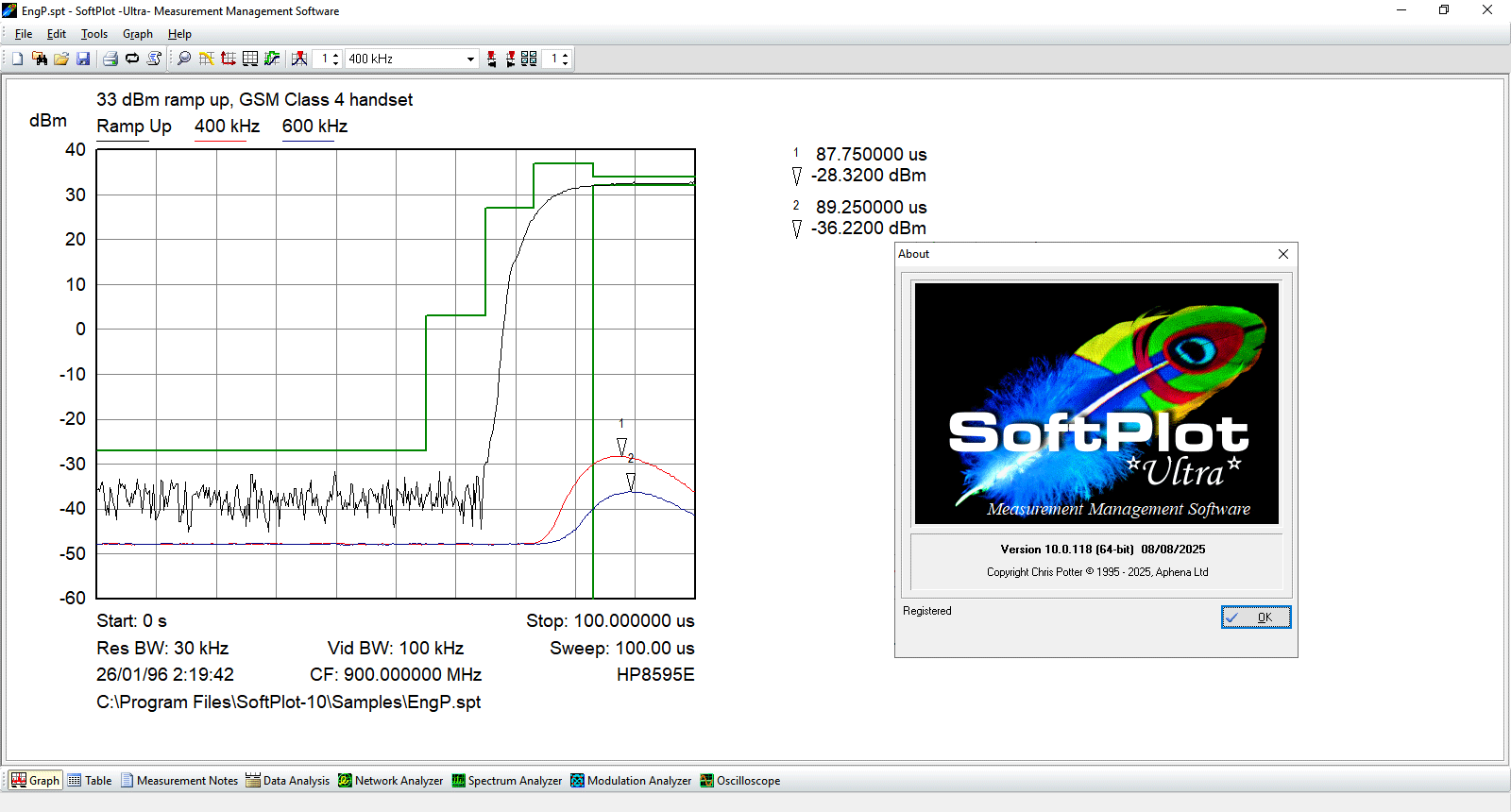Open the Oscilloscope tab

[x=740, y=780]
